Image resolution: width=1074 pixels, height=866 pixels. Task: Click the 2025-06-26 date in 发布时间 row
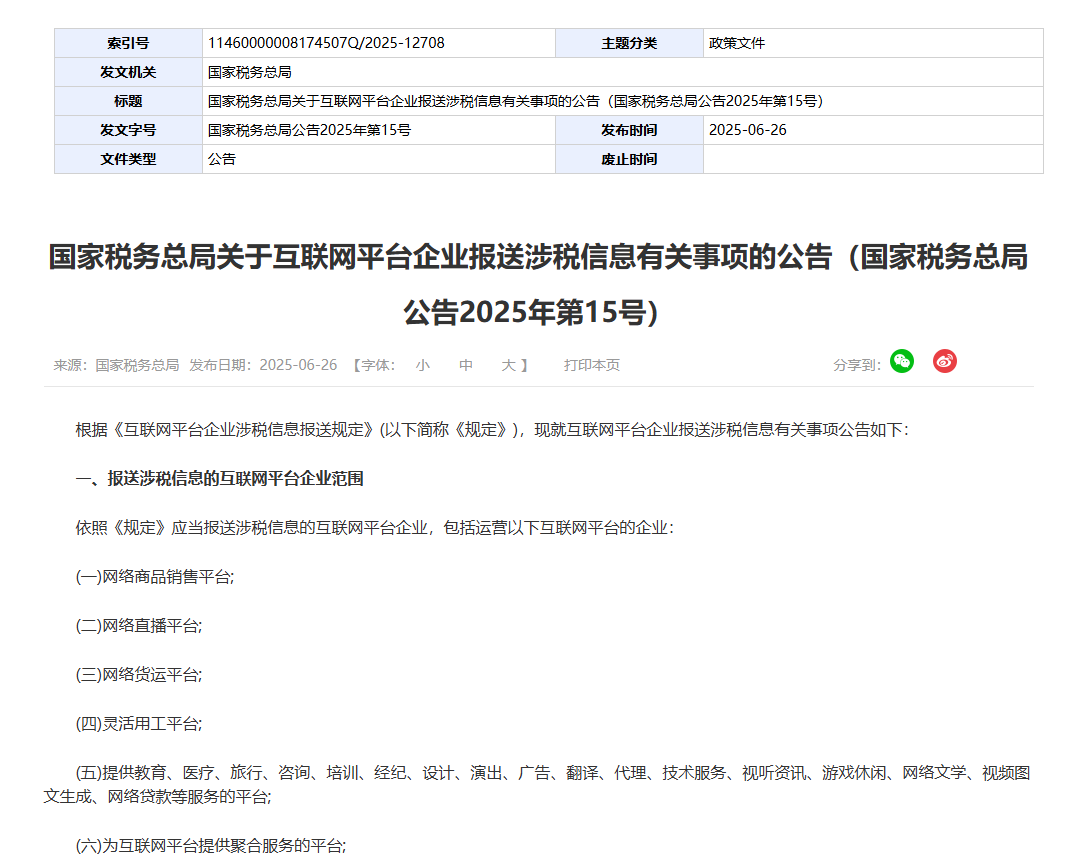click(747, 130)
